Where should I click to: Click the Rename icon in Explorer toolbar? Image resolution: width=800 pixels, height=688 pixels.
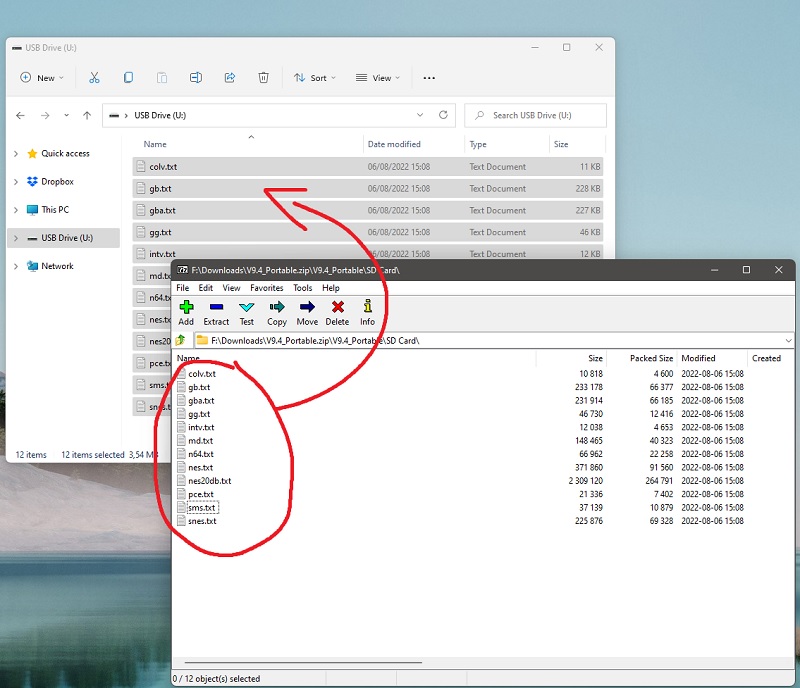coord(196,78)
